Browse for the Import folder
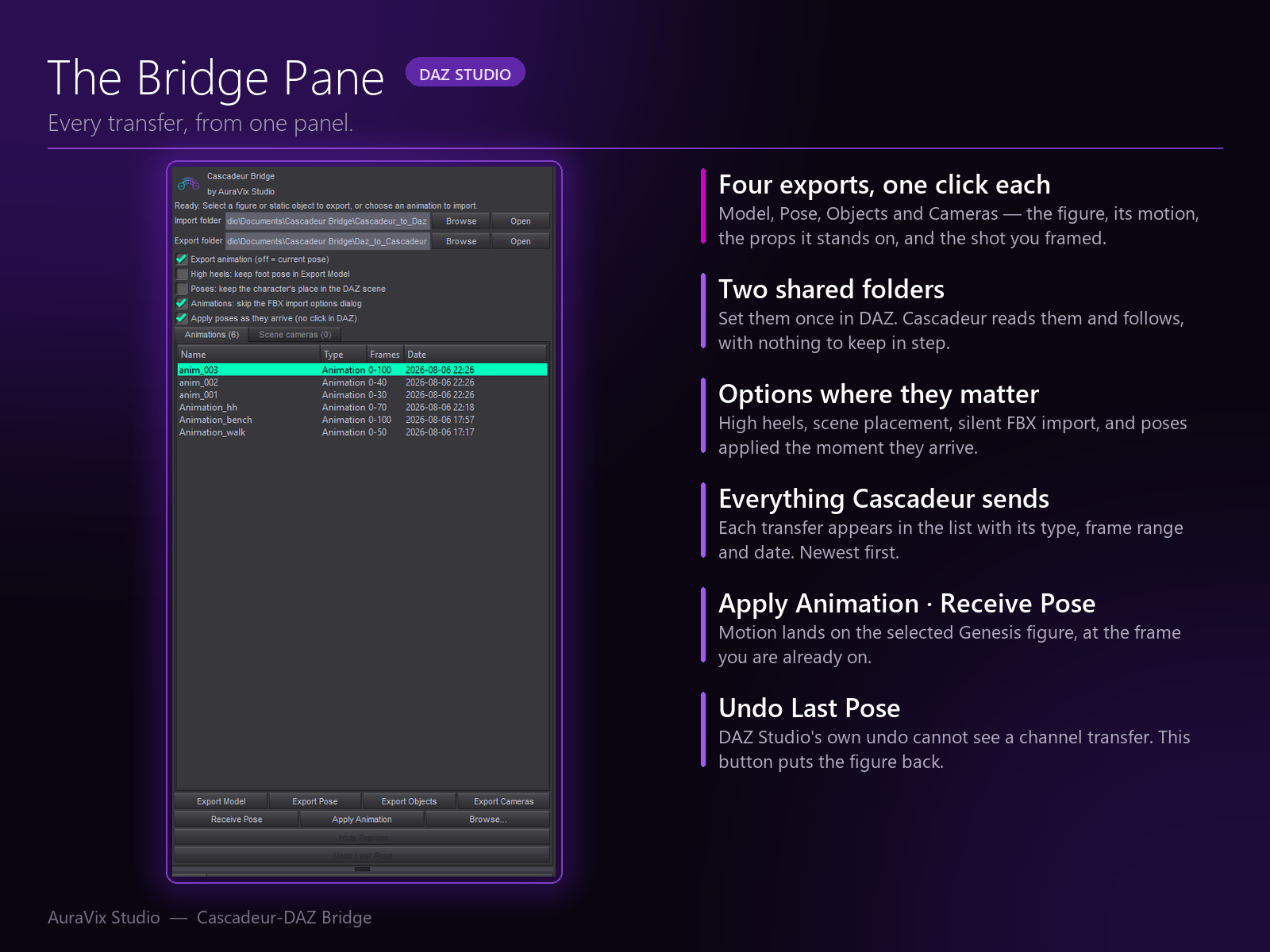Screen dimensions: 1270x952 click(461, 221)
